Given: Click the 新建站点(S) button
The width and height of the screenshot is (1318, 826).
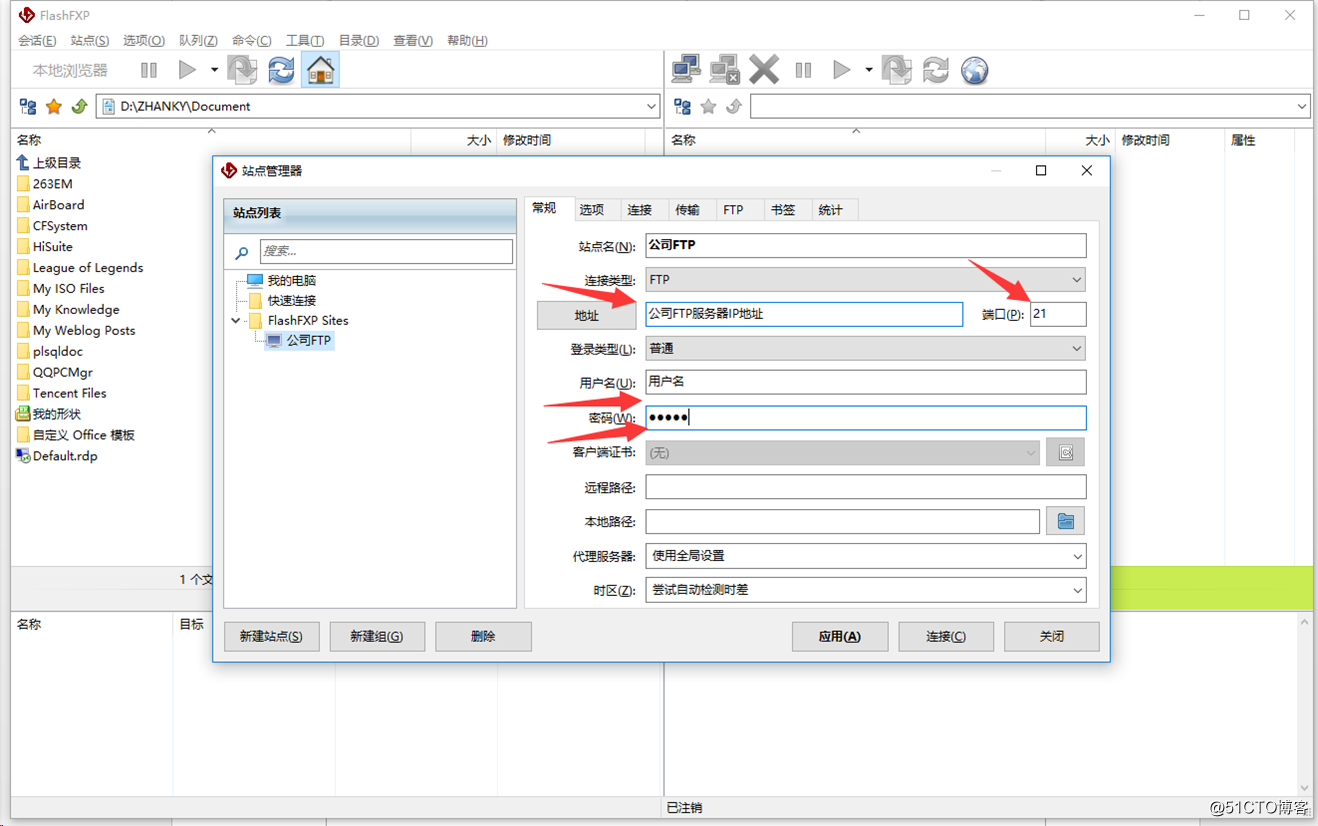Looking at the screenshot, I should coord(271,636).
